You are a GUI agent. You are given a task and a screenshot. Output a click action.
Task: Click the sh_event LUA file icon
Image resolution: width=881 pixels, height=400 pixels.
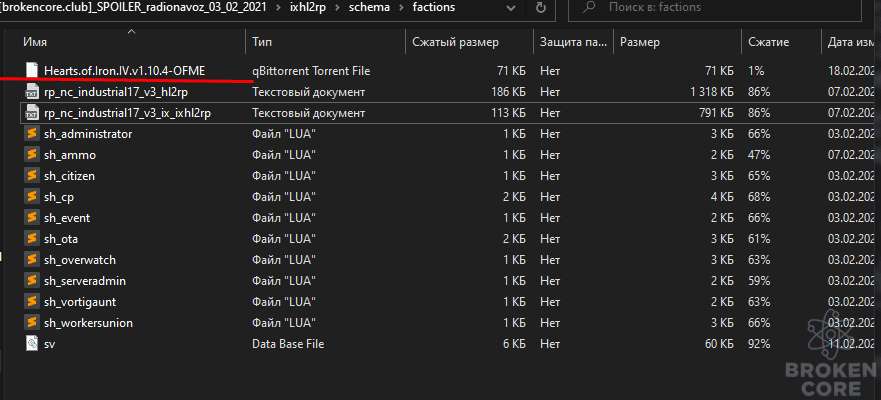click(32, 218)
